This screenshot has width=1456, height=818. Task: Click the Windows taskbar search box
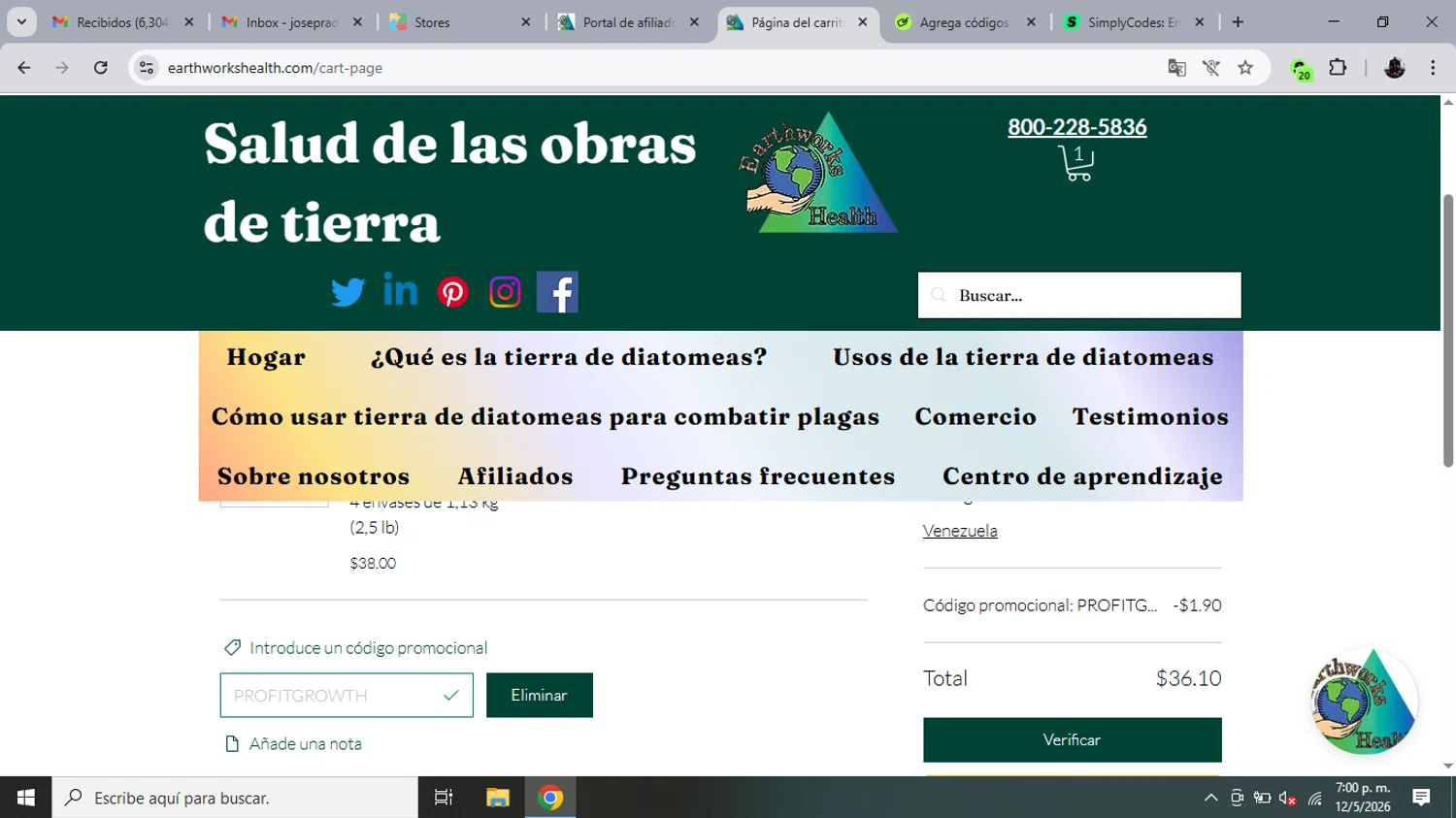pos(235,798)
